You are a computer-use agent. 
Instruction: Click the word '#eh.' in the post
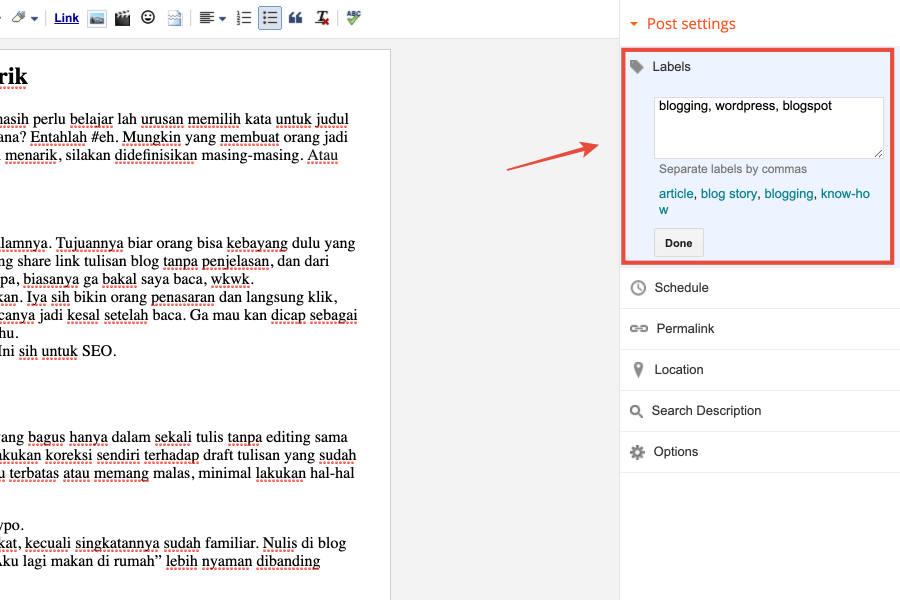coord(104,138)
